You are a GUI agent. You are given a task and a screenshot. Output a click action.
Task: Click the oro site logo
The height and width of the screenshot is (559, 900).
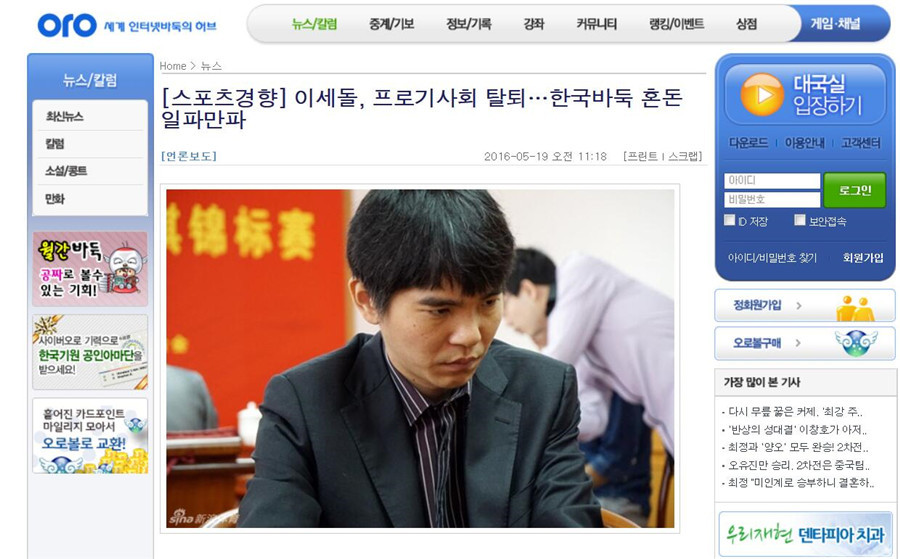(x=67, y=25)
